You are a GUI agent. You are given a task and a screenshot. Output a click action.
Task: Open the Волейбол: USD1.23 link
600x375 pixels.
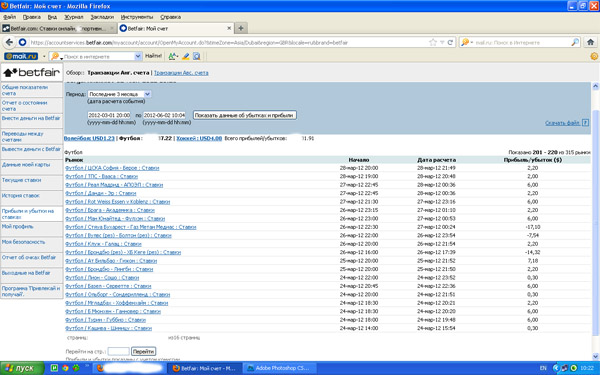(90, 138)
